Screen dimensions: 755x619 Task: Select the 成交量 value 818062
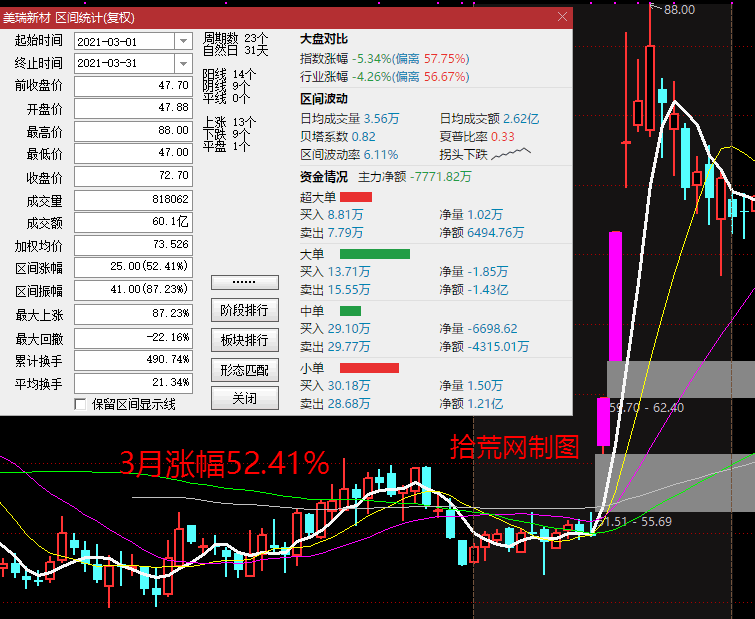click(x=133, y=199)
